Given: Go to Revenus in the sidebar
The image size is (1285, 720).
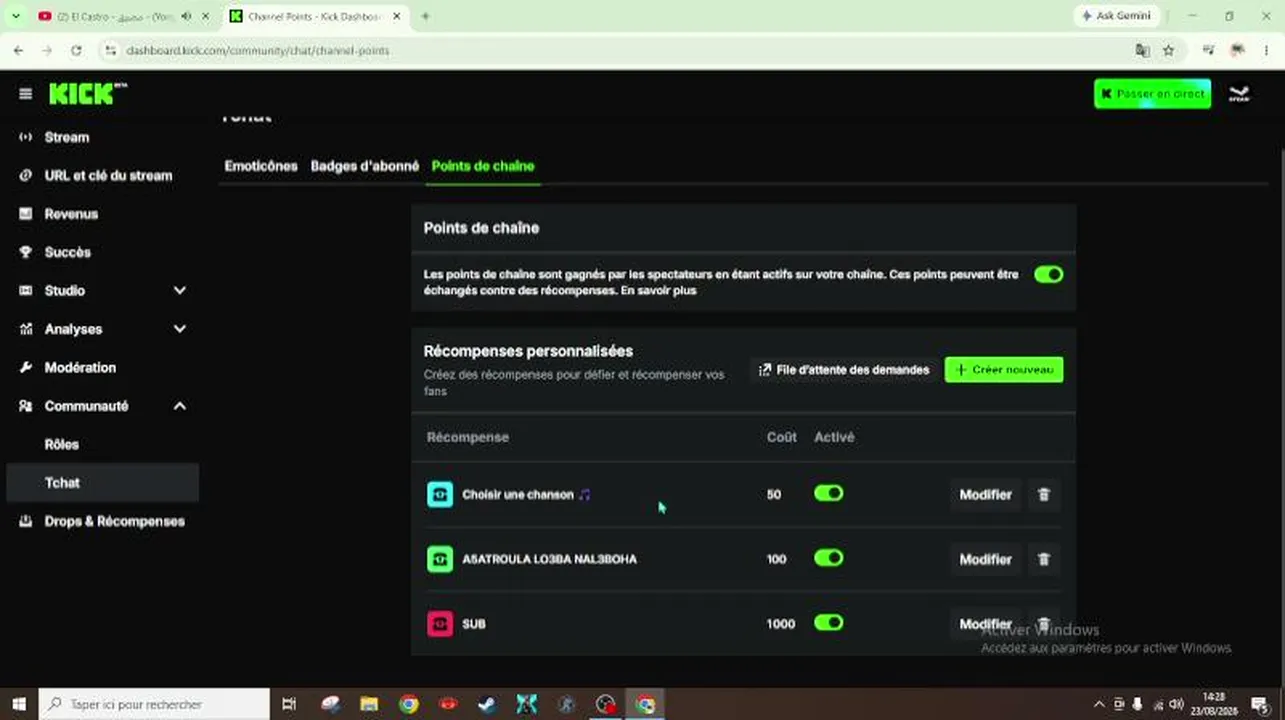Looking at the screenshot, I should (71, 214).
